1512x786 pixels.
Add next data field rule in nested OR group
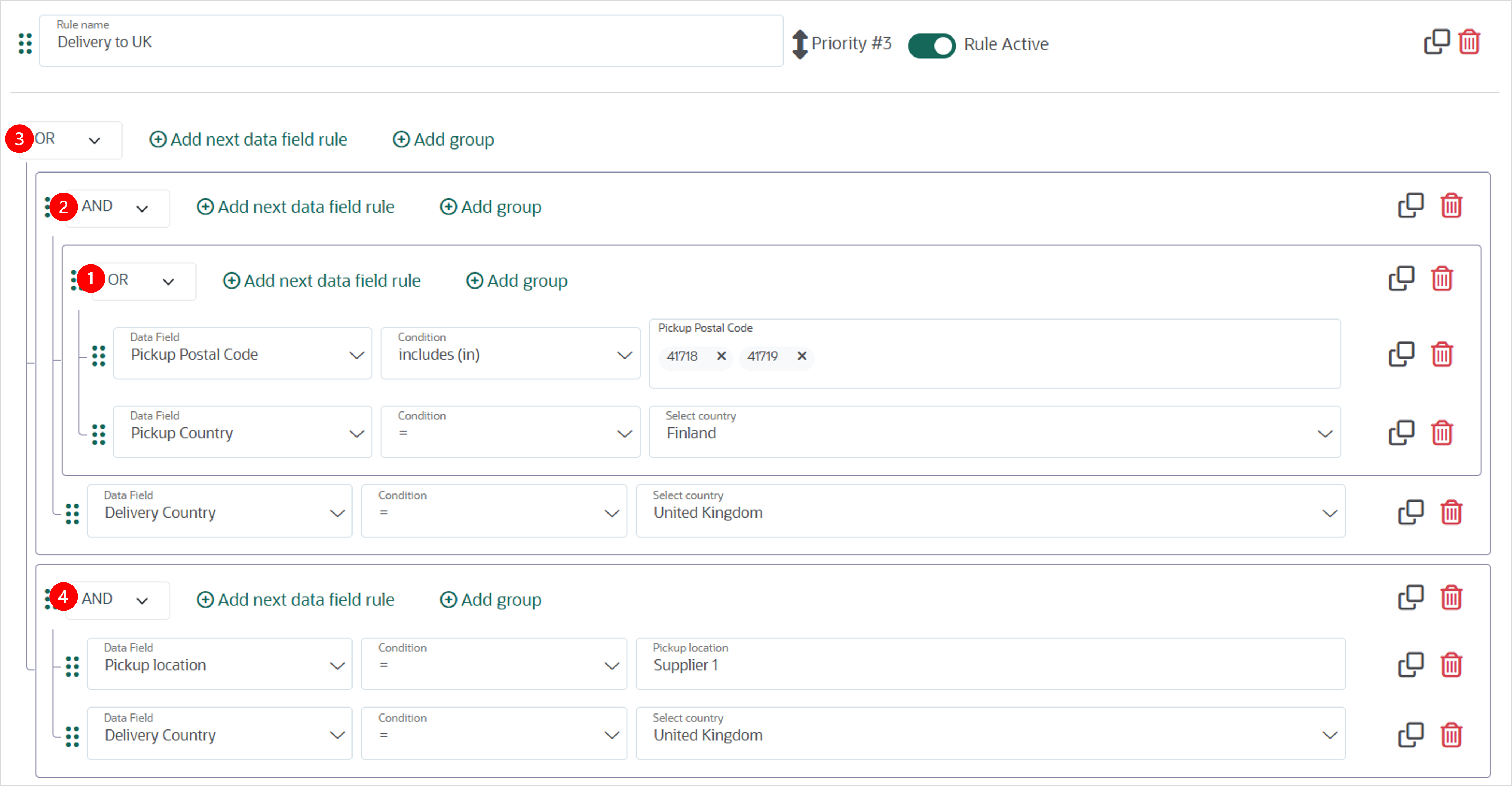[x=322, y=280]
